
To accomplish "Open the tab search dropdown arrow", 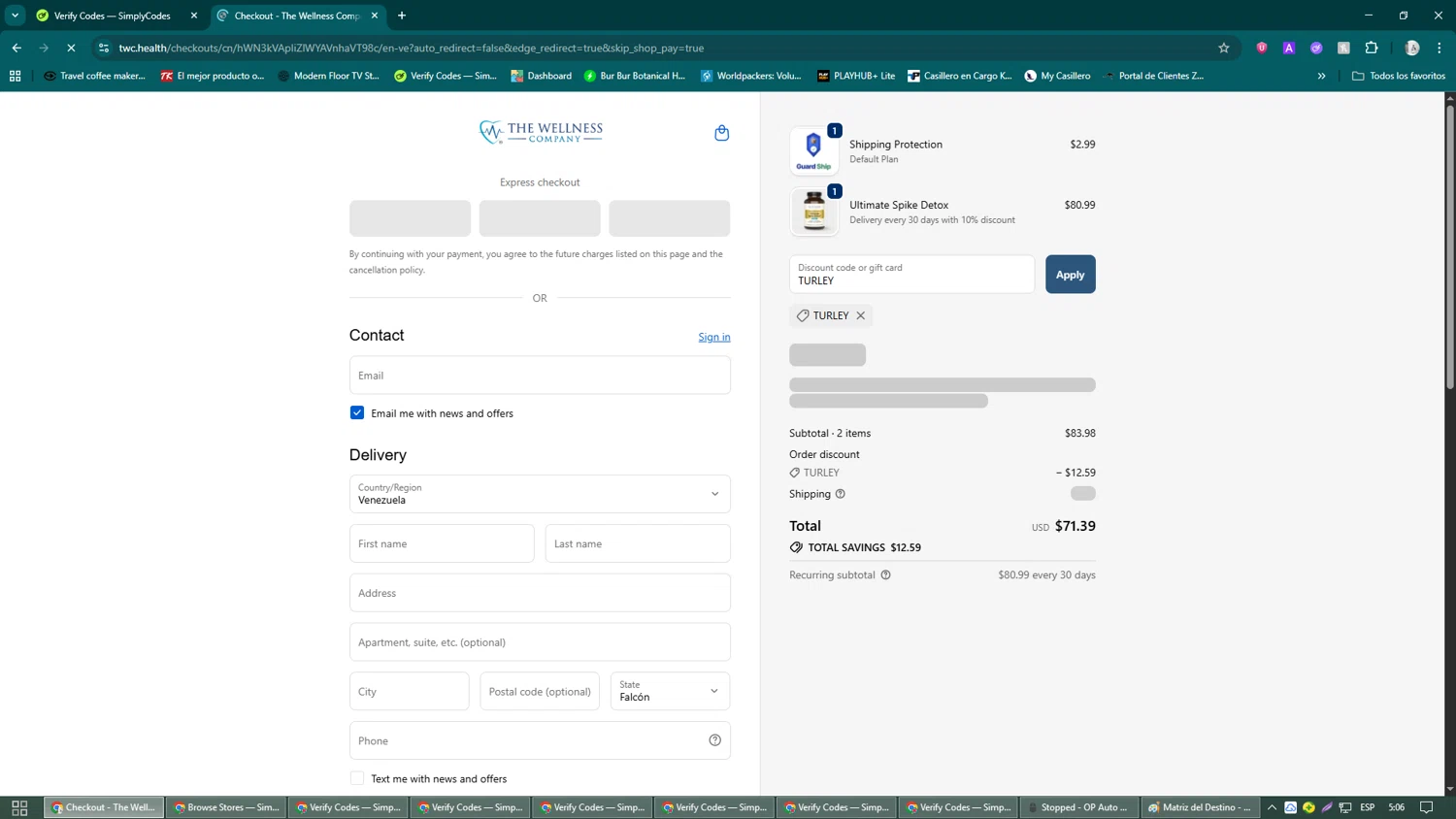I will click(x=15, y=16).
